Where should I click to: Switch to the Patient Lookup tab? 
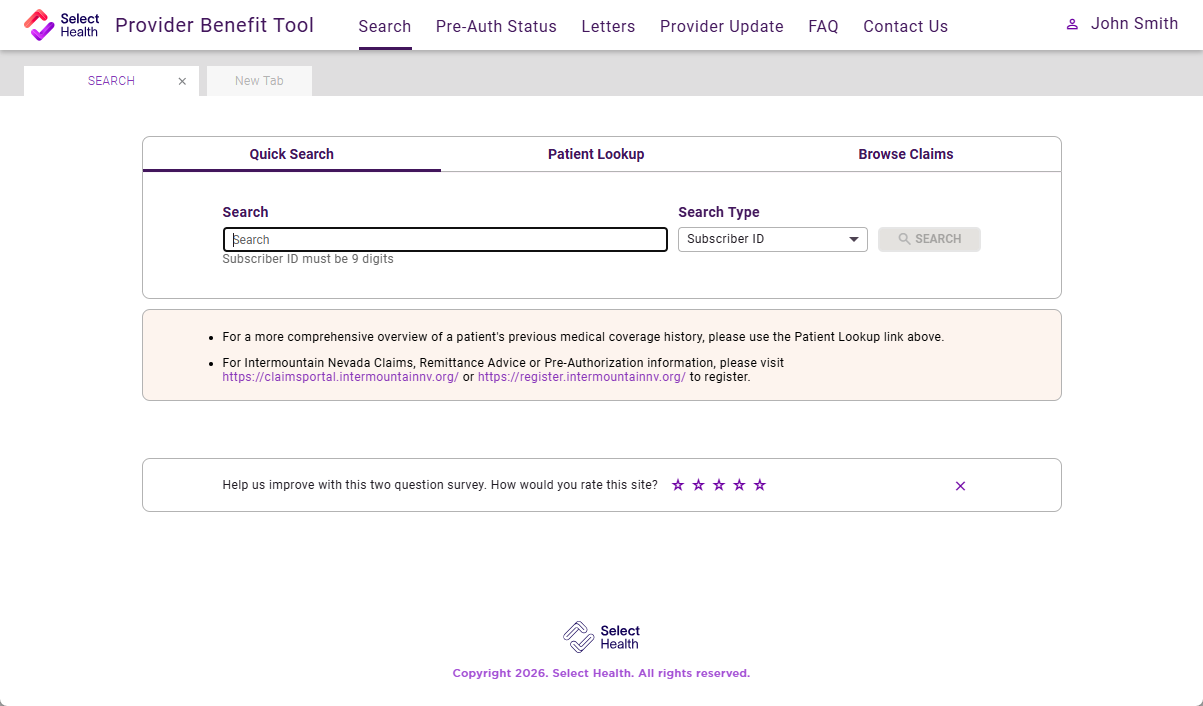click(596, 154)
